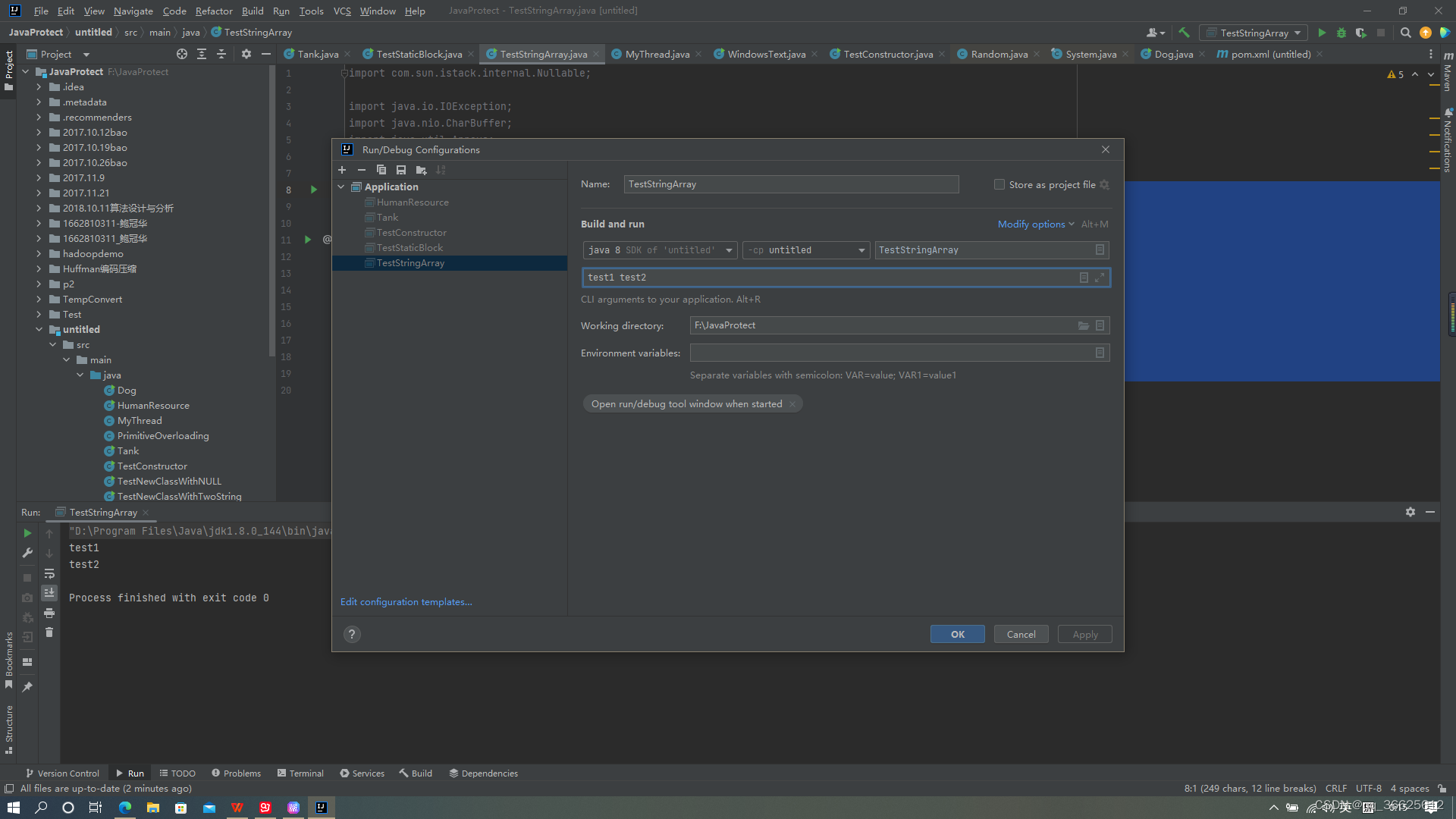
Task: Open Navigate menu
Action: click(133, 11)
